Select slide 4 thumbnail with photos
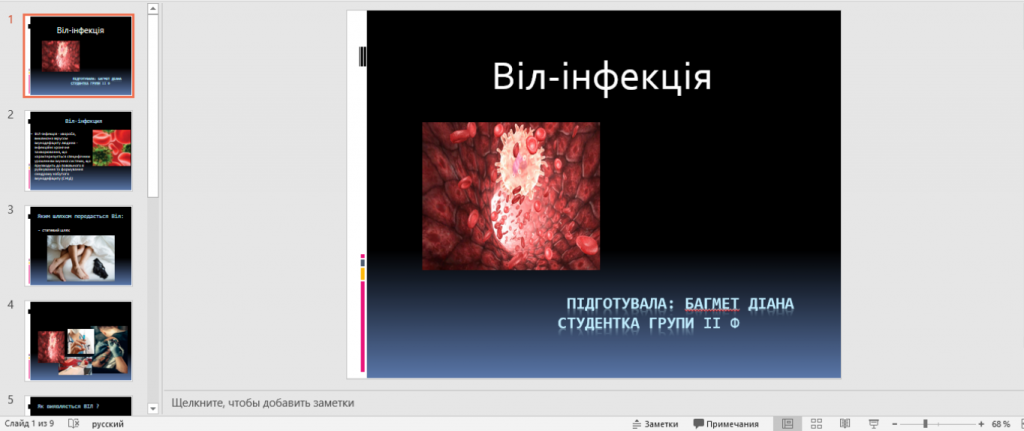Screen dimensions: 1024x431 78,339
